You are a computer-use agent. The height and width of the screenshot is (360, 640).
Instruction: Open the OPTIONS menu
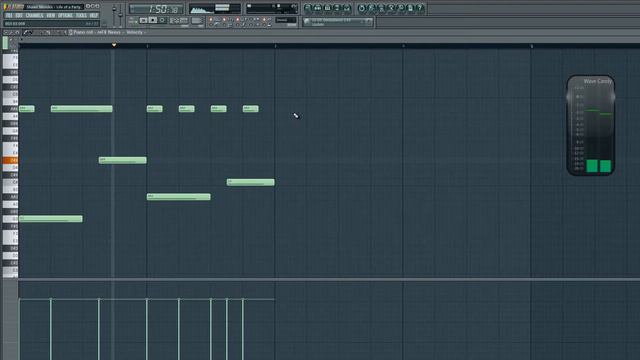coord(65,16)
